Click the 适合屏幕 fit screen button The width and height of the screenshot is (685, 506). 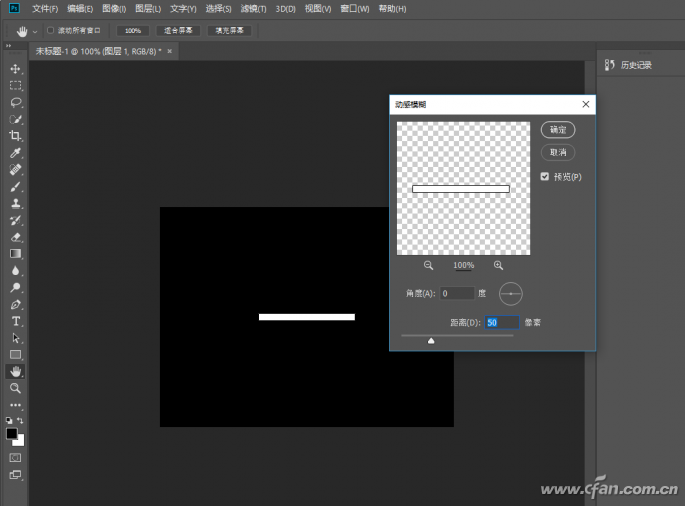click(178, 31)
